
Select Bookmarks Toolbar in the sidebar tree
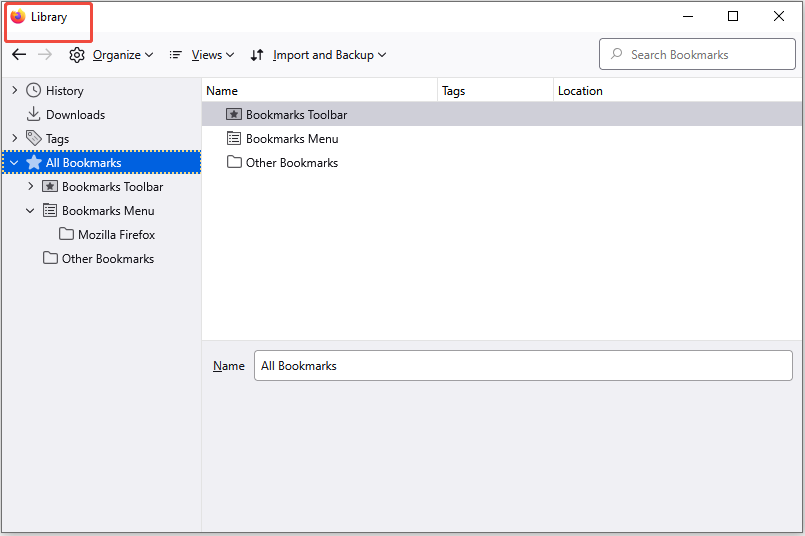pyautogui.click(x=112, y=186)
